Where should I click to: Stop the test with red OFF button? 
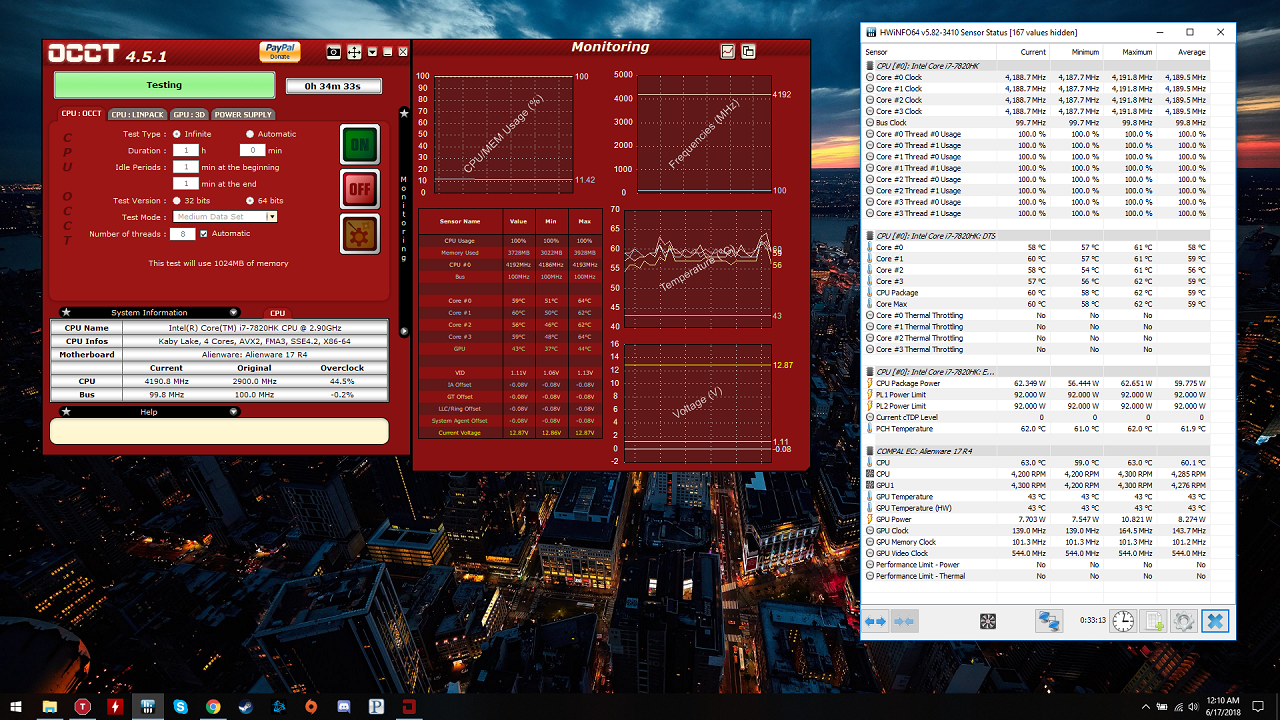pyautogui.click(x=360, y=189)
